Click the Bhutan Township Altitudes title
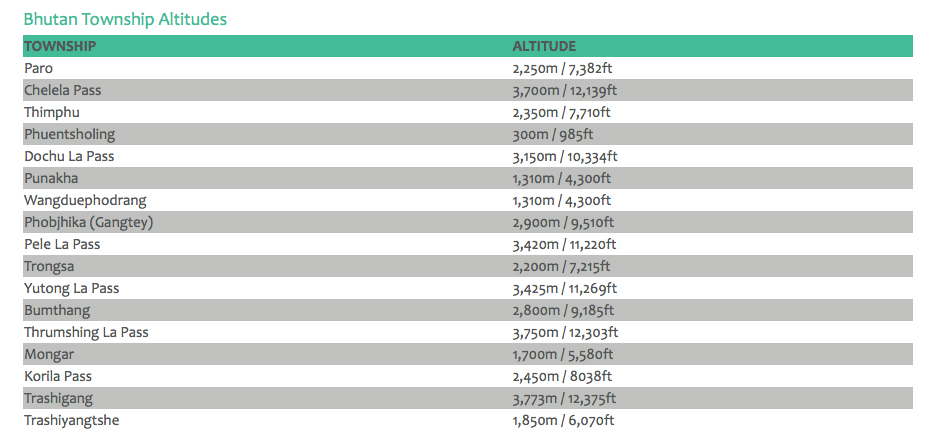 pyautogui.click(x=125, y=19)
